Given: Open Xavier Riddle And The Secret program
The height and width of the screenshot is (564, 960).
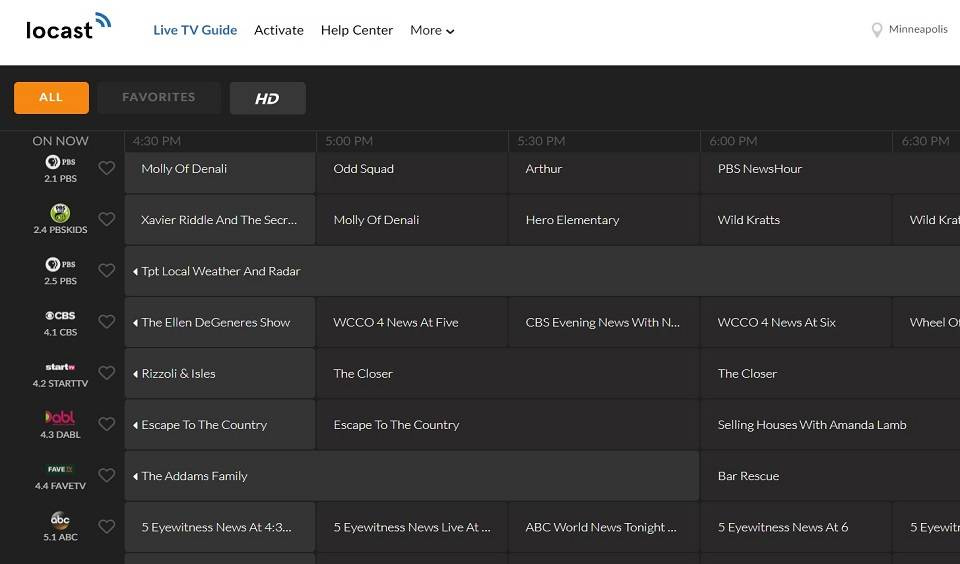Looking at the screenshot, I should (x=220, y=220).
